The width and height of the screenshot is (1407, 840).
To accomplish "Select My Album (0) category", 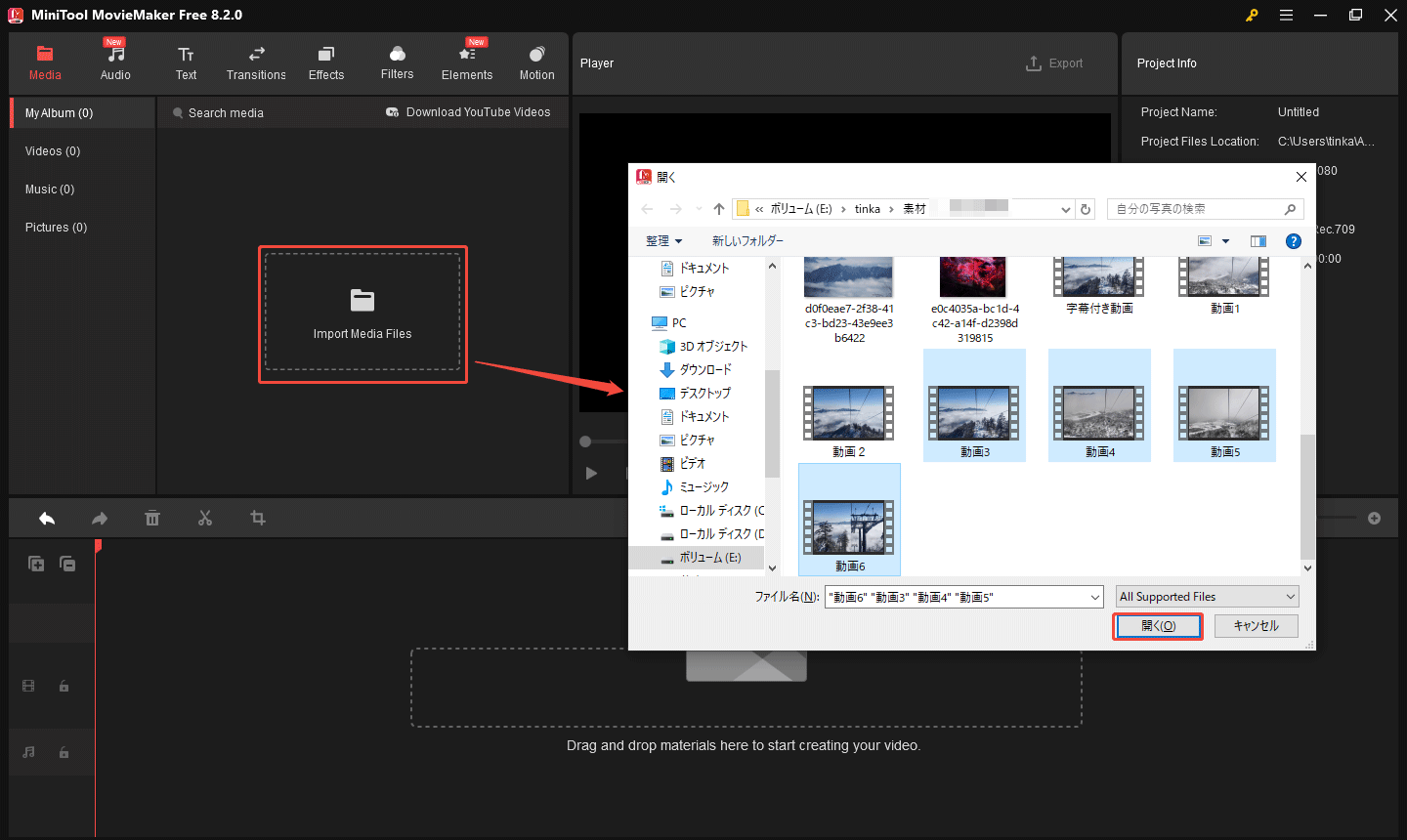I will pos(83,113).
